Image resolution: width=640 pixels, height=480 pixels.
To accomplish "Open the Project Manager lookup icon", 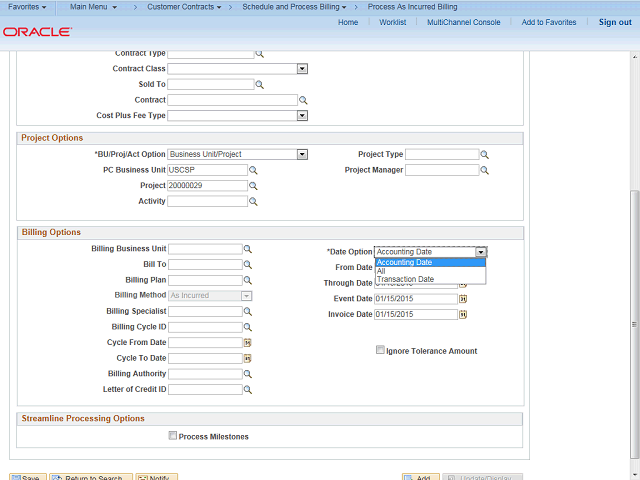I will click(484, 170).
